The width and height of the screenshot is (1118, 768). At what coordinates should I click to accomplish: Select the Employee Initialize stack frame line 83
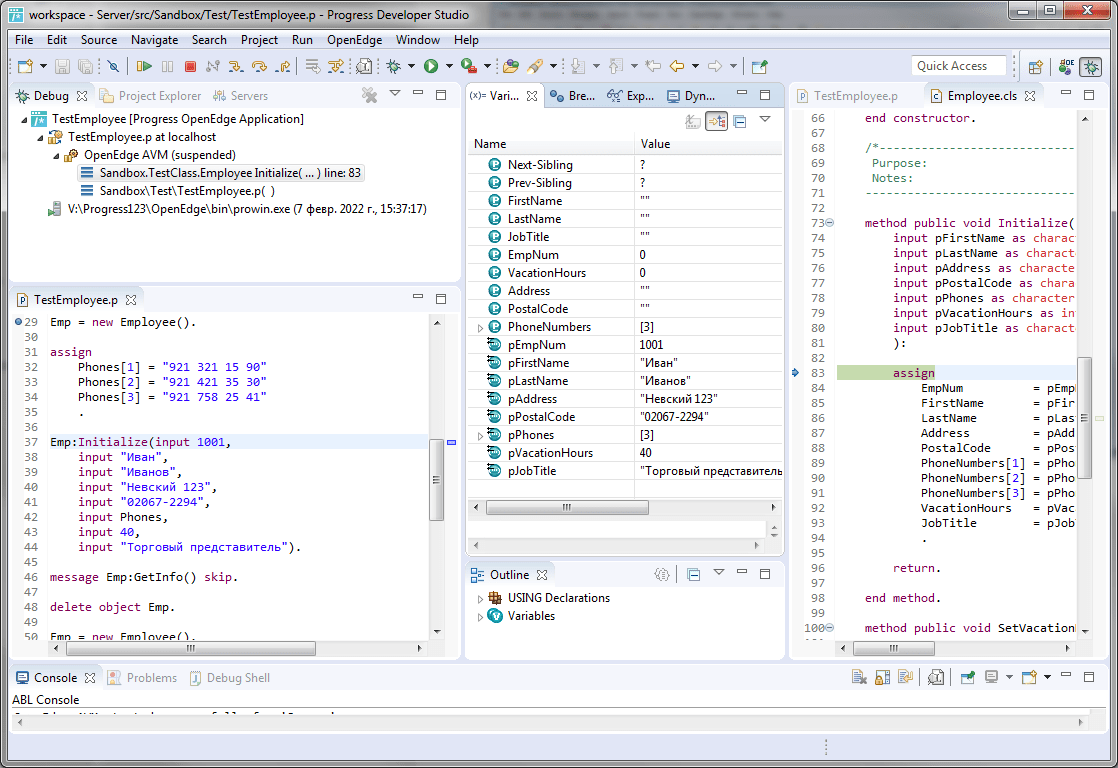click(220, 173)
